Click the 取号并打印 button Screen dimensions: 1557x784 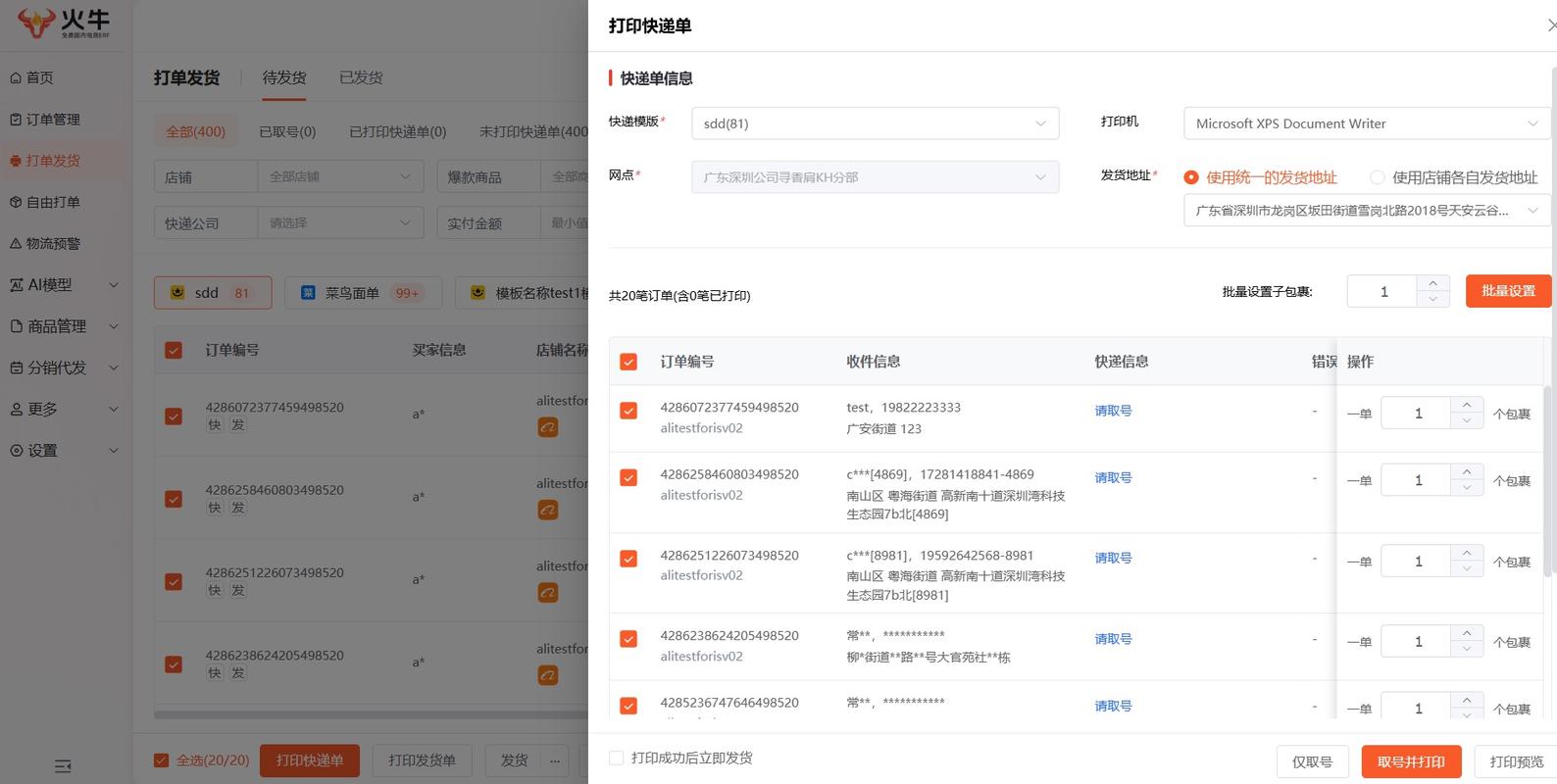click(x=1411, y=761)
